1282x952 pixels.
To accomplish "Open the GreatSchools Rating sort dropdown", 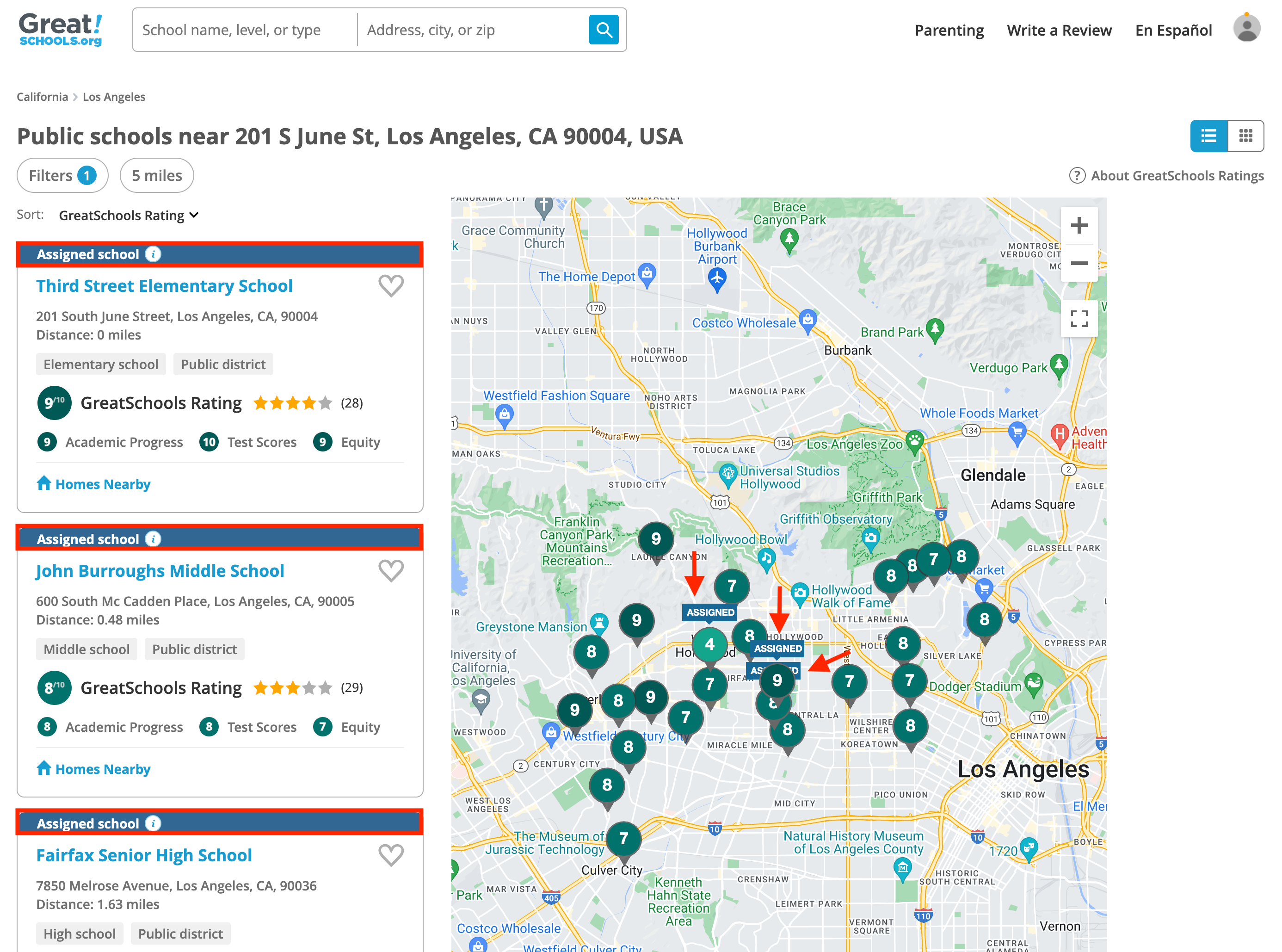I will [x=129, y=216].
